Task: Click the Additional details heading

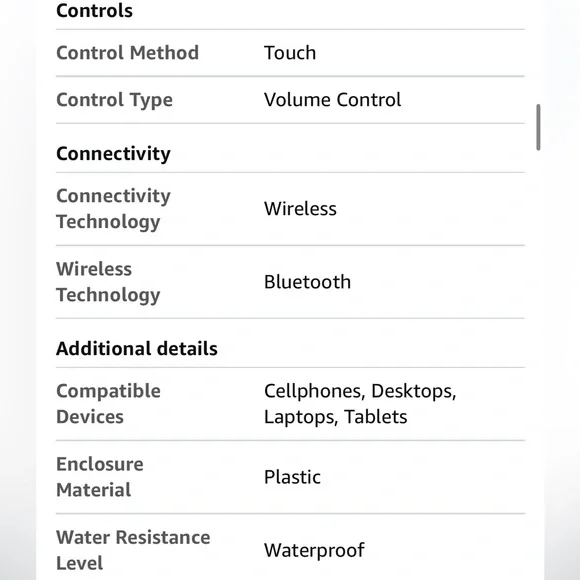Action: pyautogui.click(x=137, y=348)
